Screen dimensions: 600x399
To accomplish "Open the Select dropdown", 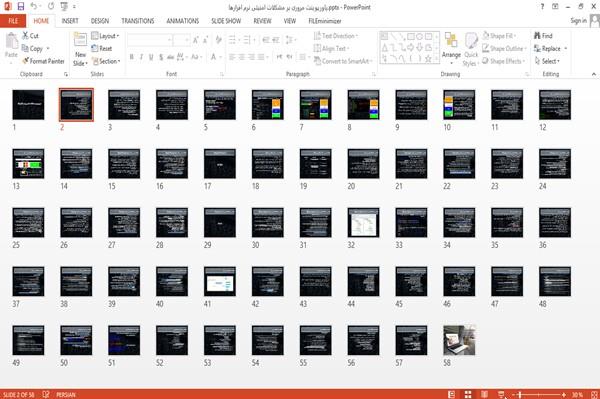I will (547, 61).
